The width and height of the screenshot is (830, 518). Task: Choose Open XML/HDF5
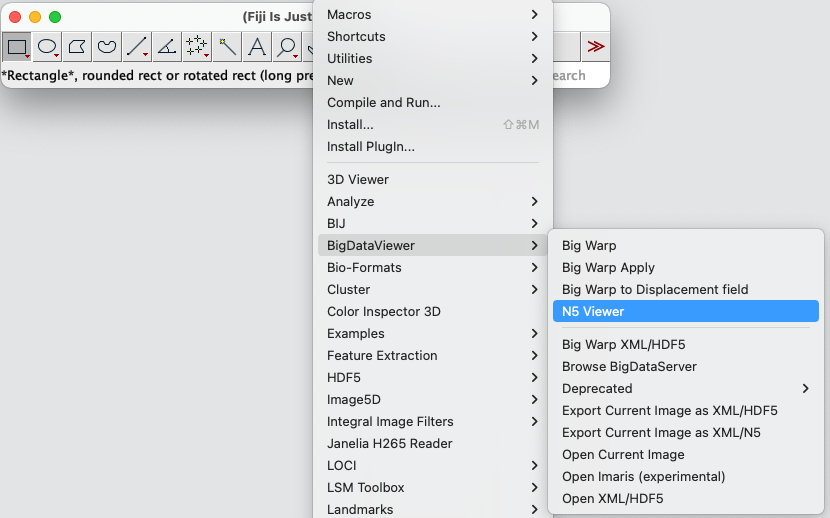pos(685,498)
